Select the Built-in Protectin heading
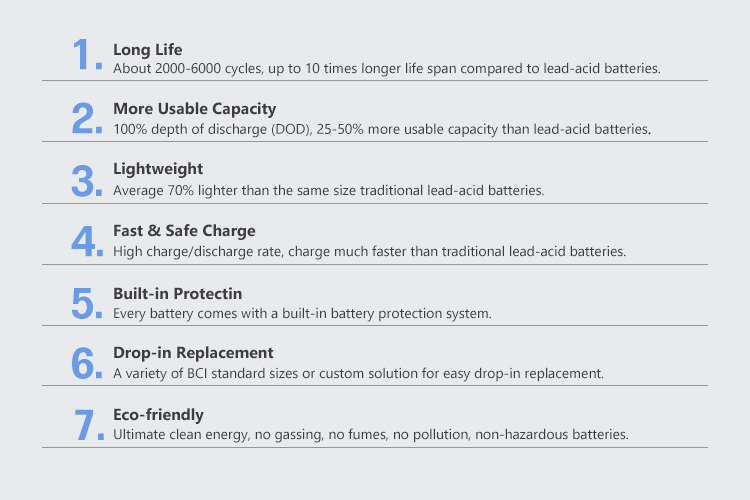Viewport: 750px width, 500px height. point(177,293)
